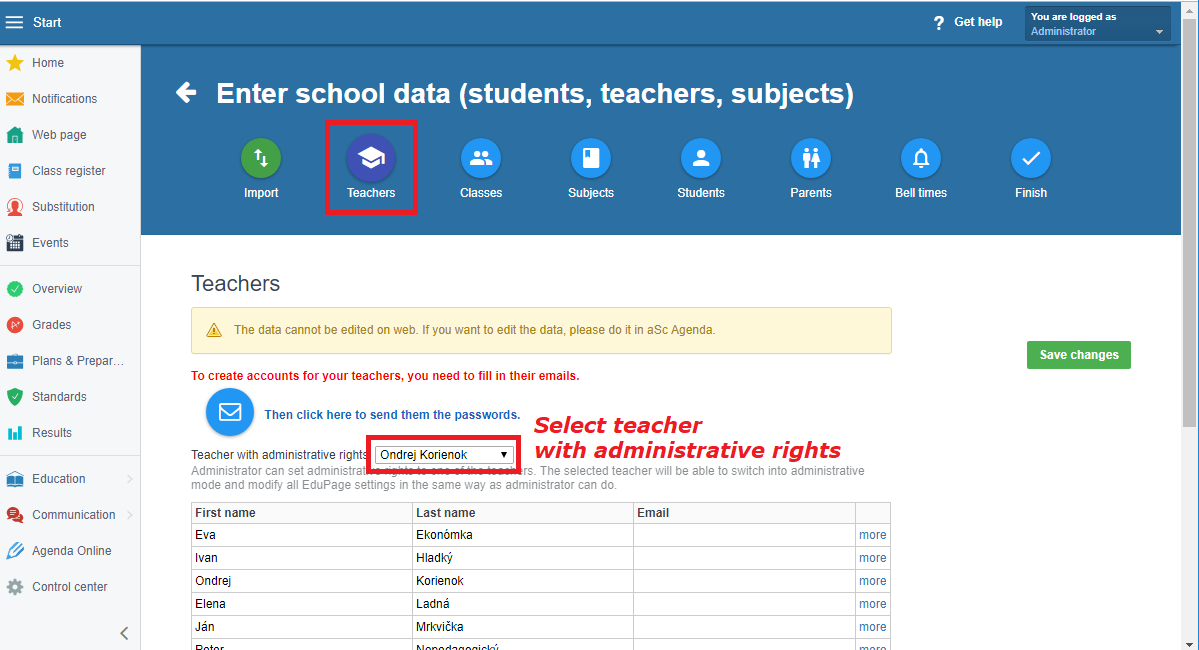Collapse the sidebar with the chevron arrow
This screenshot has width=1199, height=650.
click(x=125, y=633)
